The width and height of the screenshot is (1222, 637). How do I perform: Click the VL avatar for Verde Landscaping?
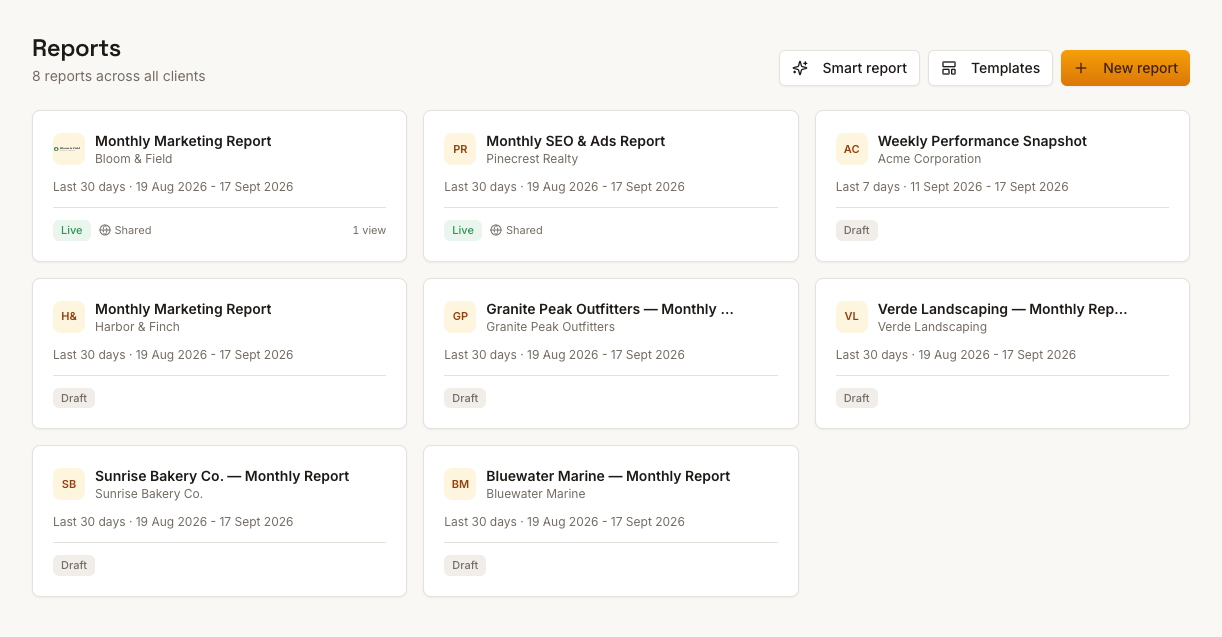[852, 317]
